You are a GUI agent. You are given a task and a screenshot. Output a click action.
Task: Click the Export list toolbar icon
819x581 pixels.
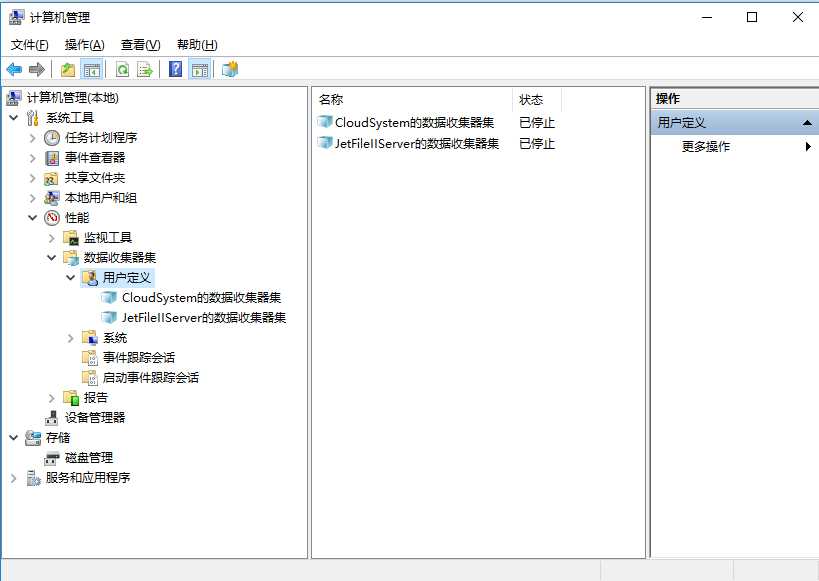pyautogui.click(x=145, y=69)
